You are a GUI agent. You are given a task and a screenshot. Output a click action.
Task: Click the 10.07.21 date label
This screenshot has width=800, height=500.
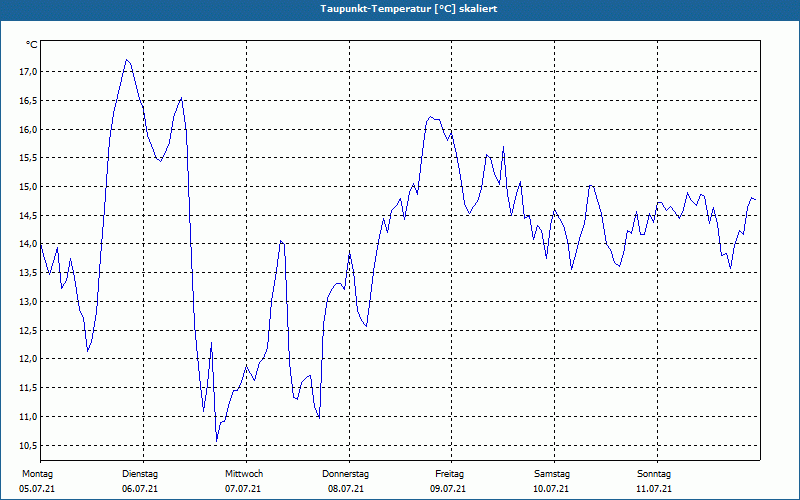[x=551, y=489]
